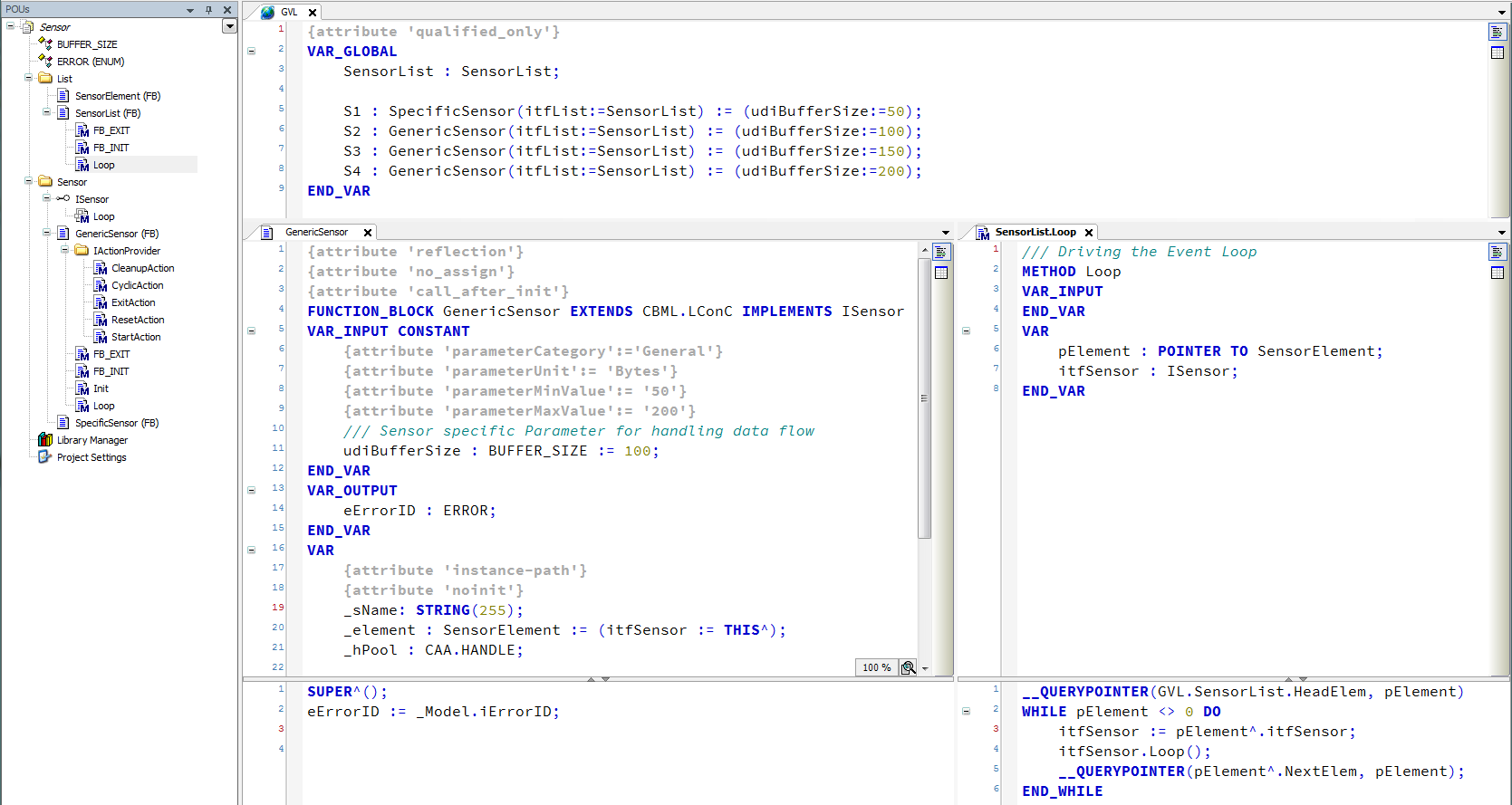Select the GenericSensor editor tab
This screenshot has width=1512, height=805.
(x=316, y=232)
